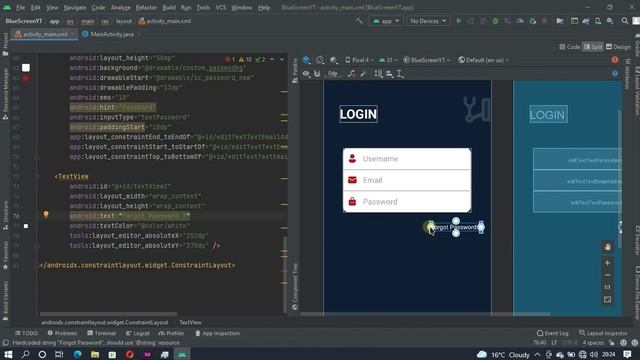Viewport: 640px width, 360px height.
Task: Click the white color swatch in the gutter at line 77
Action: pyautogui.click(x=26, y=226)
